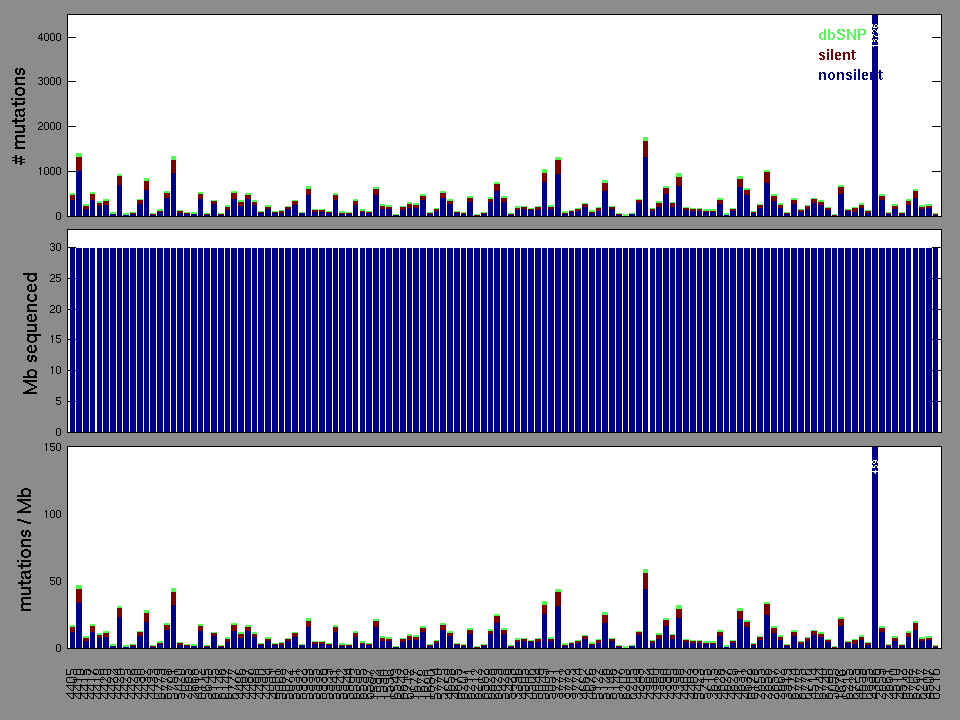Click the last bar in Mb sequenced chart
The height and width of the screenshot is (720, 960).
(x=936, y=340)
